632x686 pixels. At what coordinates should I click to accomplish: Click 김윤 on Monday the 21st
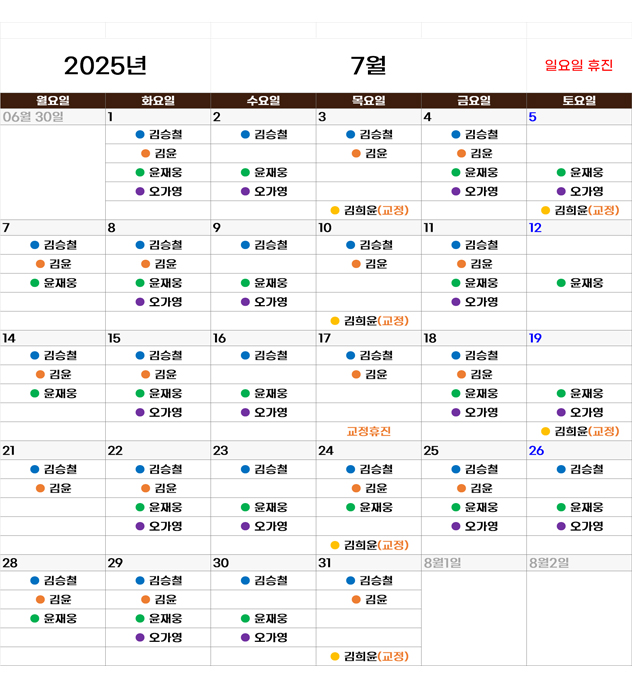point(53,488)
